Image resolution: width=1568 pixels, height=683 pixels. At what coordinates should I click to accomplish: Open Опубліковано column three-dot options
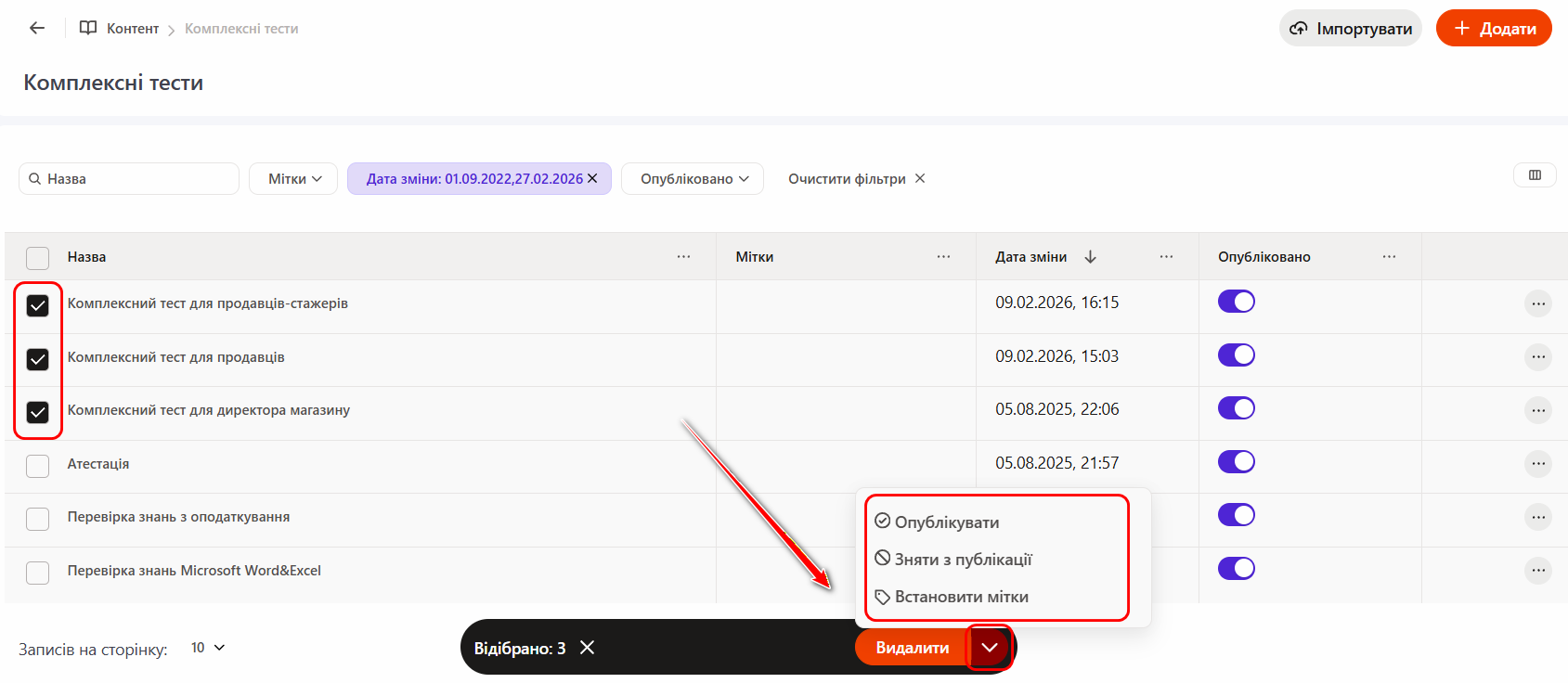1389,257
